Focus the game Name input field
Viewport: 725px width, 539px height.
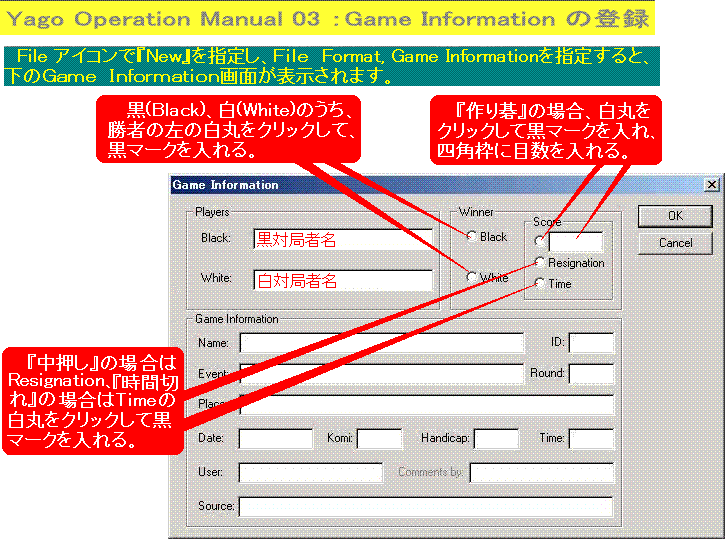click(x=382, y=343)
